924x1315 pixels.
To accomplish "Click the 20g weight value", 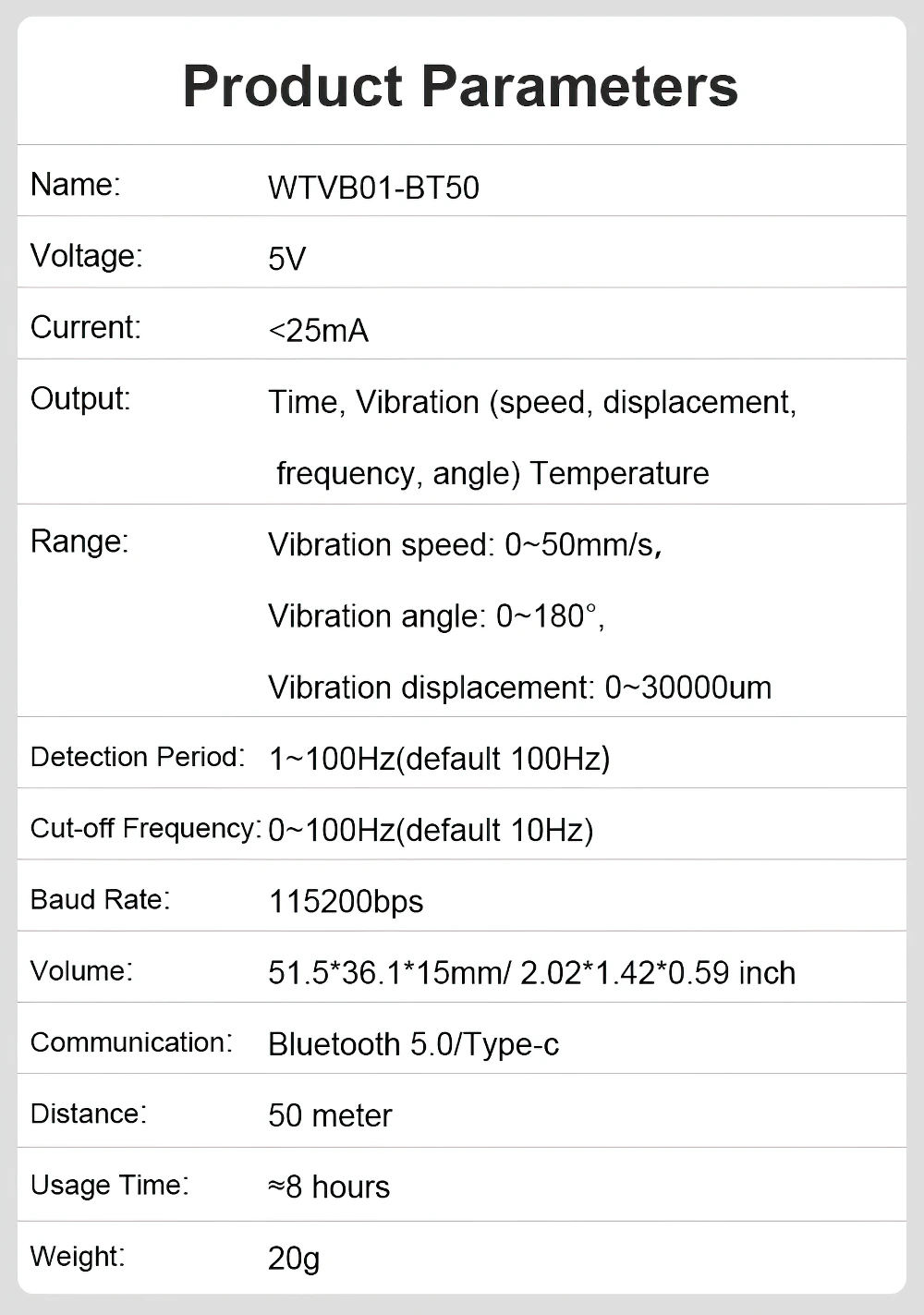I will coord(294,1258).
